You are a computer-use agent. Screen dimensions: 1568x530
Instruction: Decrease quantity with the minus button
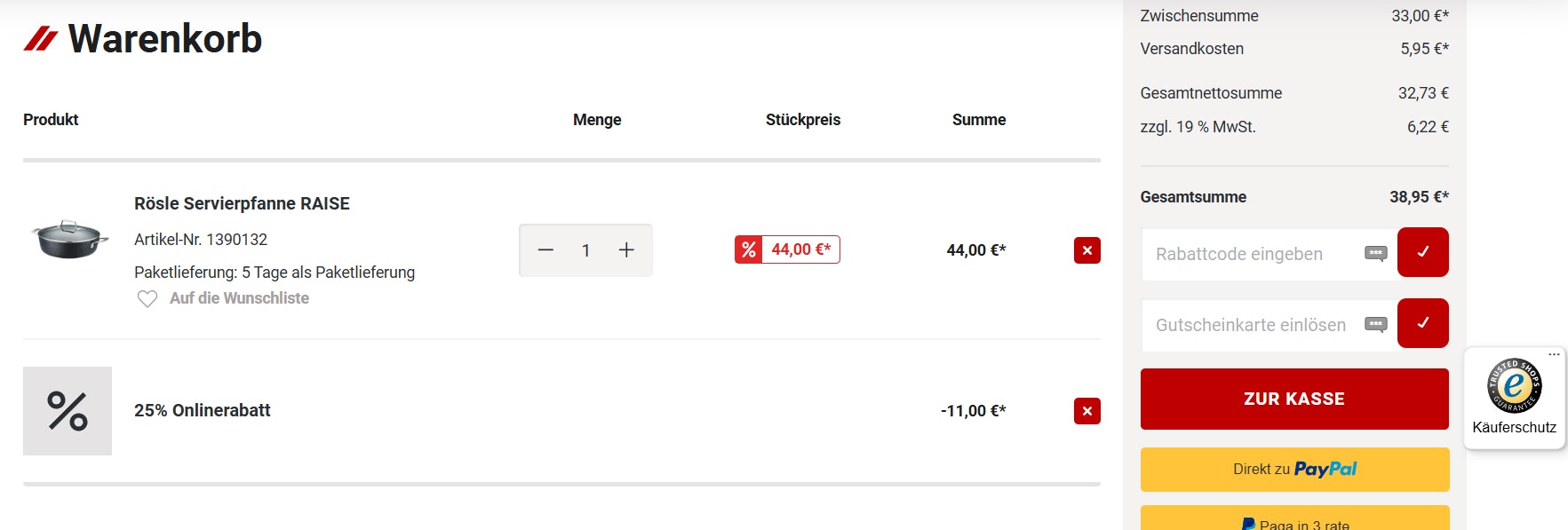[545, 250]
